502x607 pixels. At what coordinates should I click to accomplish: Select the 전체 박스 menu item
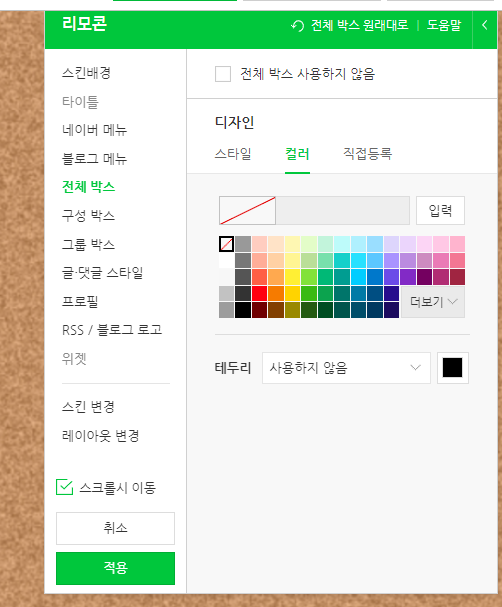tap(89, 187)
